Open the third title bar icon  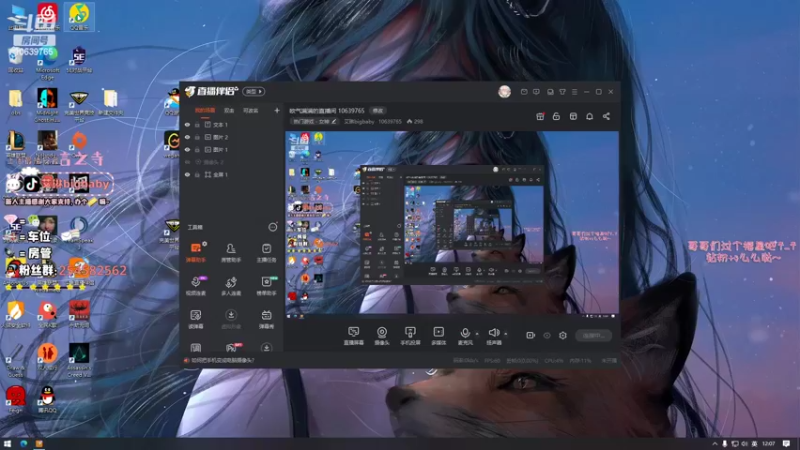tap(550, 92)
